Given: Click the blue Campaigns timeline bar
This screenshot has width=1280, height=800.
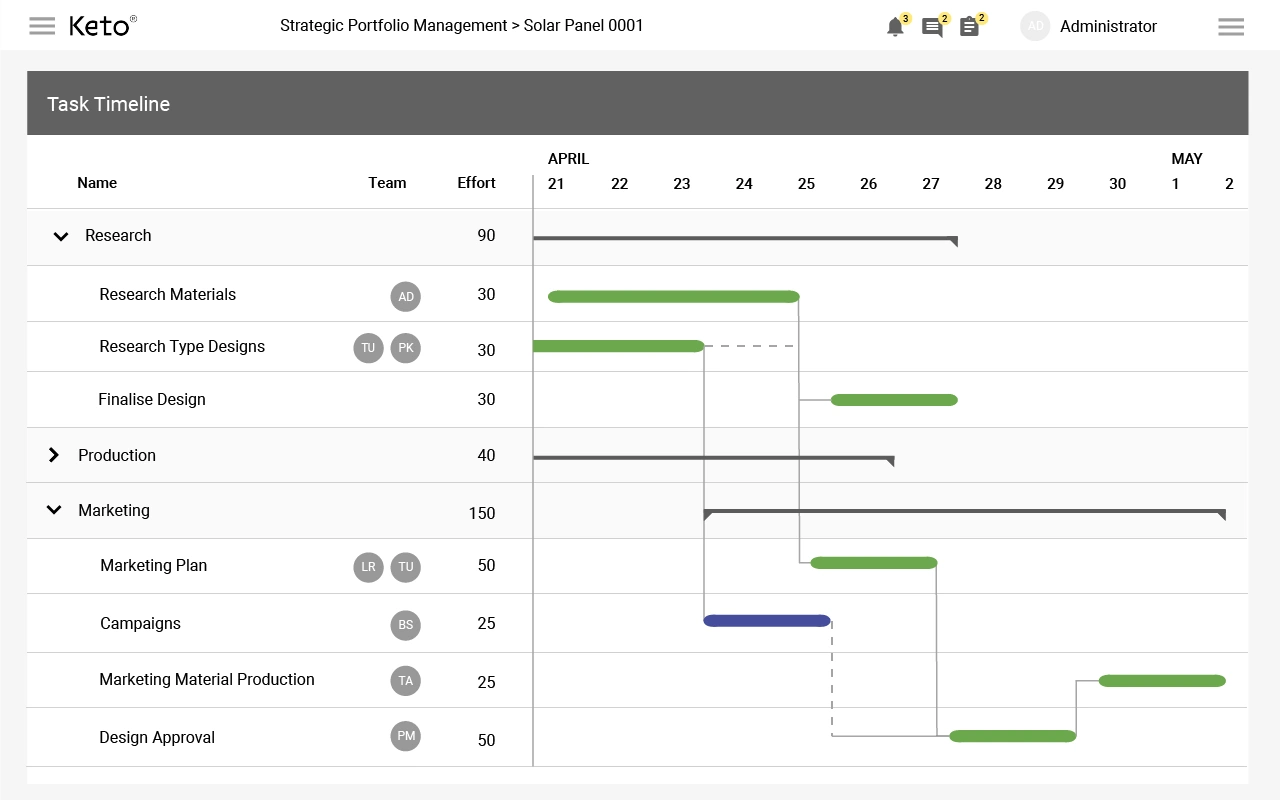Looking at the screenshot, I should 767,621.
